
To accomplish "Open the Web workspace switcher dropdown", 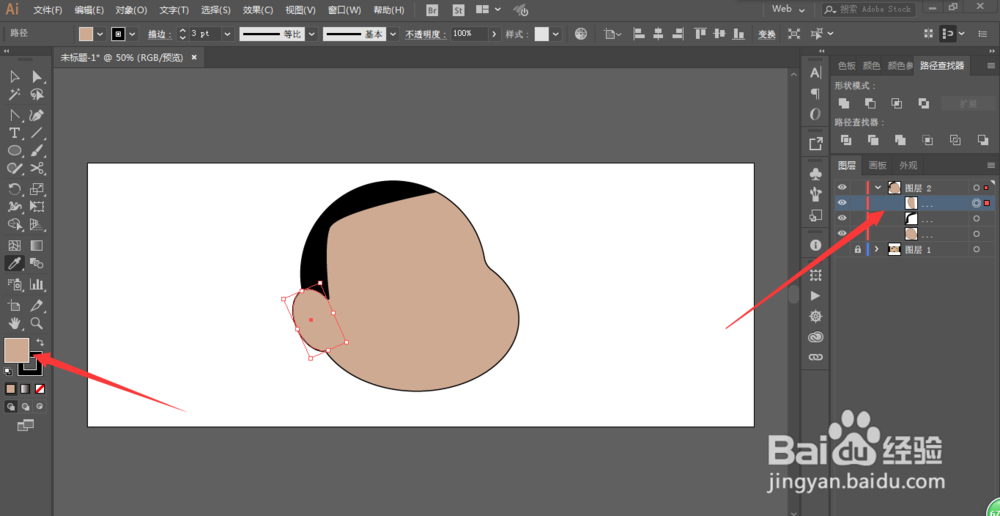I will coord(801,10).
